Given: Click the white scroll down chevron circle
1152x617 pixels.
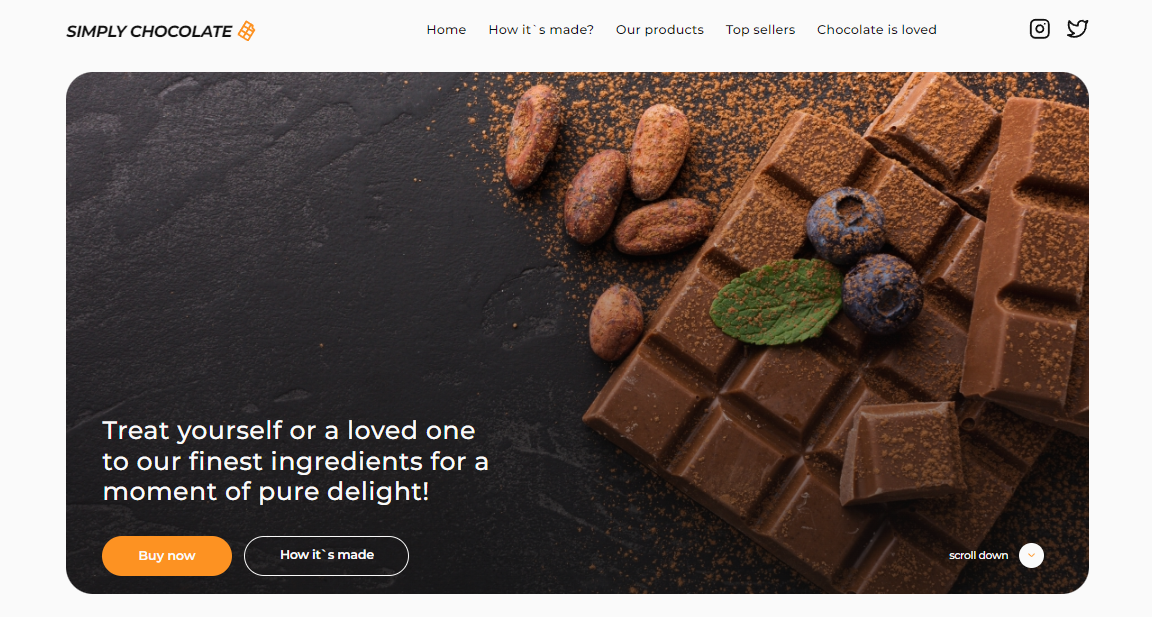Looking at the screenshot, I should [x=1031, y=555].
